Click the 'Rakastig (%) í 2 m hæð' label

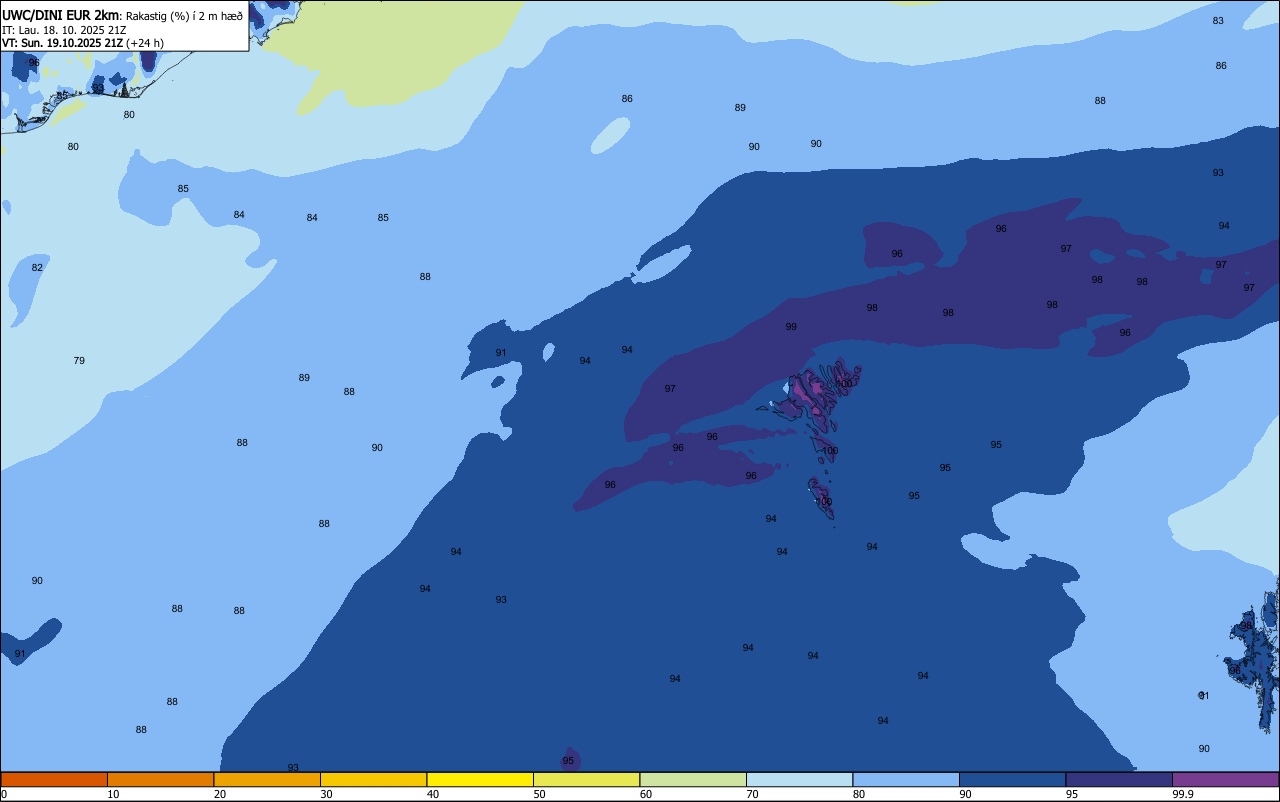coord(184,16)
